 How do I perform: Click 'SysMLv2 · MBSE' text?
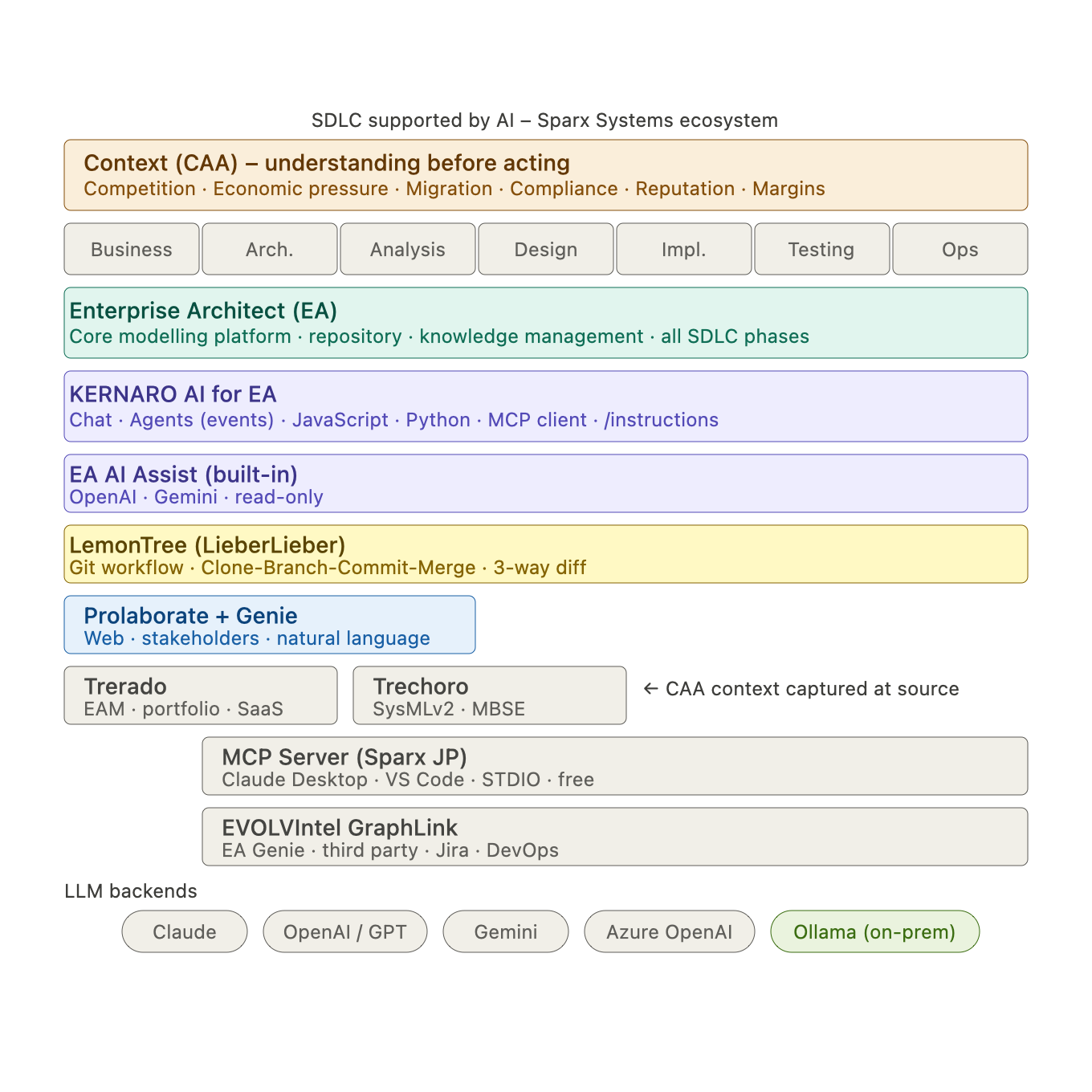(449, 709)
